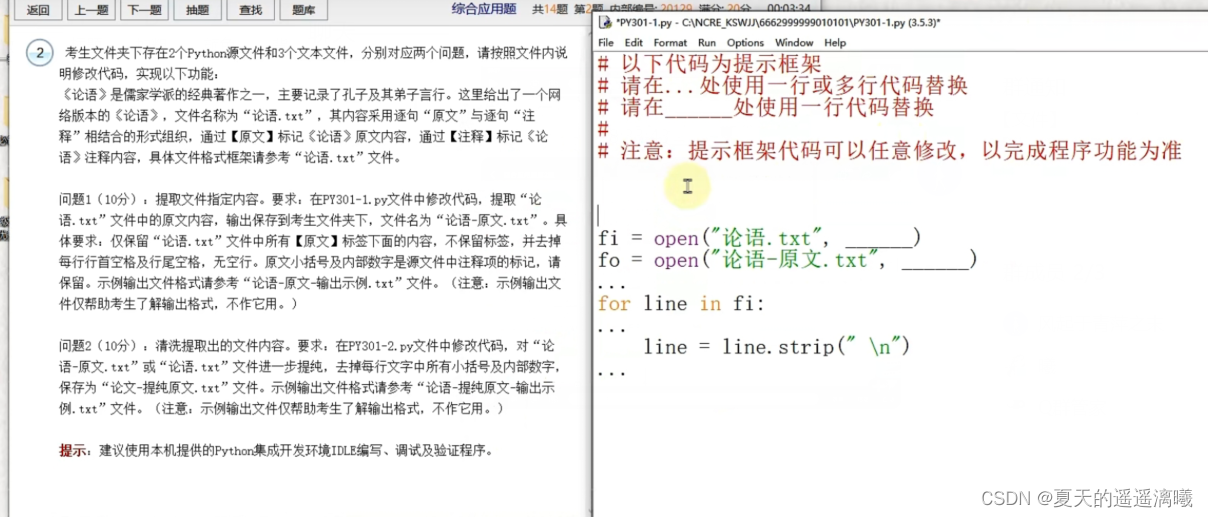Click the code line fo = open("论语-原文.txt"
The height and width of the screenshot is (517, 1208).
(787, 260)
